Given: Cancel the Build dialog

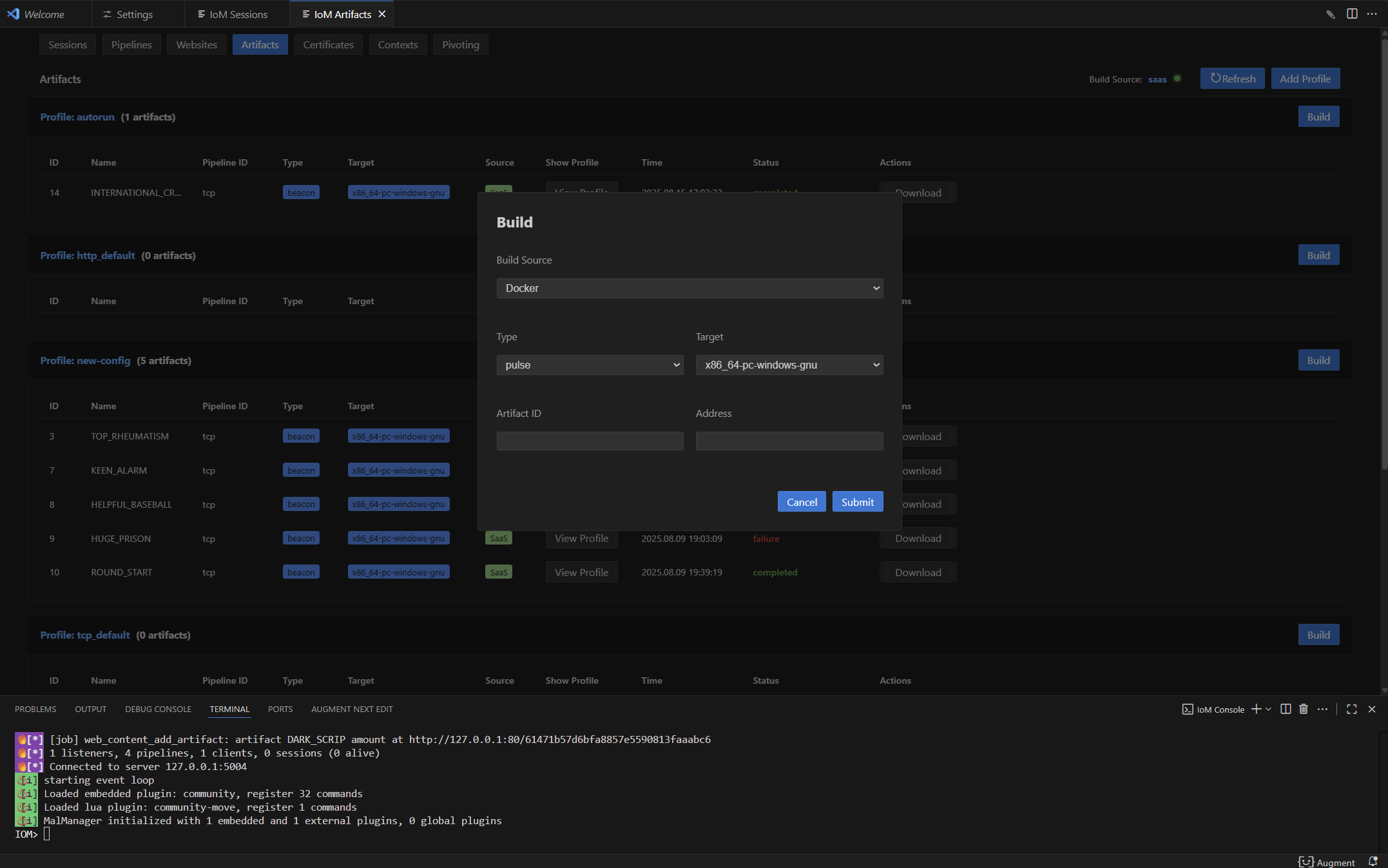Looking at the screenshot, I should tap(801, 502).
